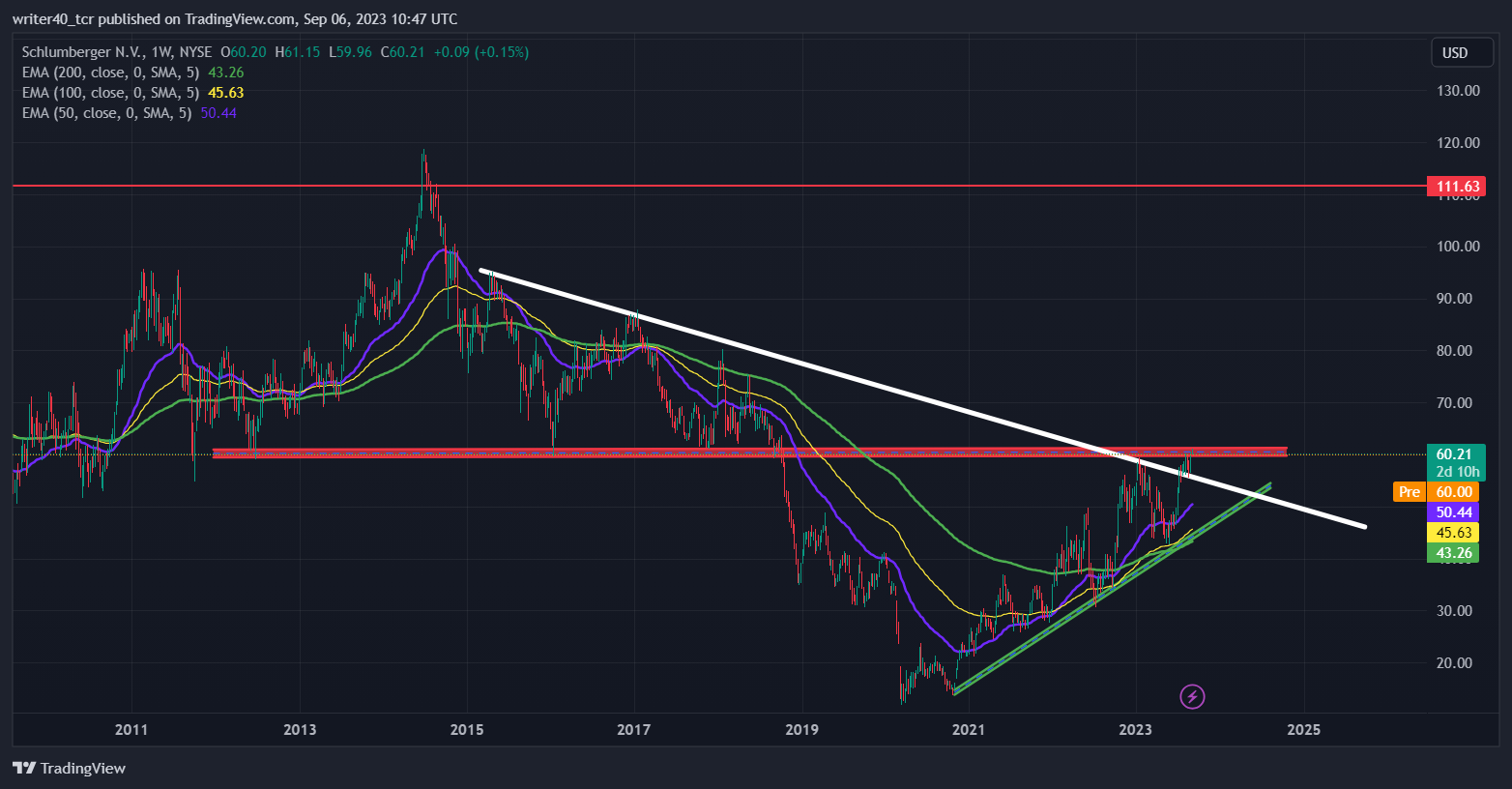
Task: Click the TradingView logo at bottom left
Action: pos(70,768)
